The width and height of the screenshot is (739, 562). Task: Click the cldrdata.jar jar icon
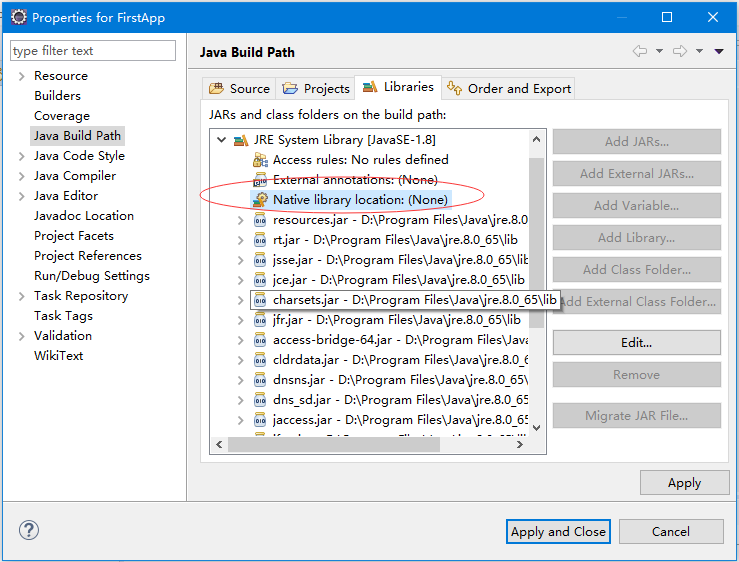click(260, 360)
